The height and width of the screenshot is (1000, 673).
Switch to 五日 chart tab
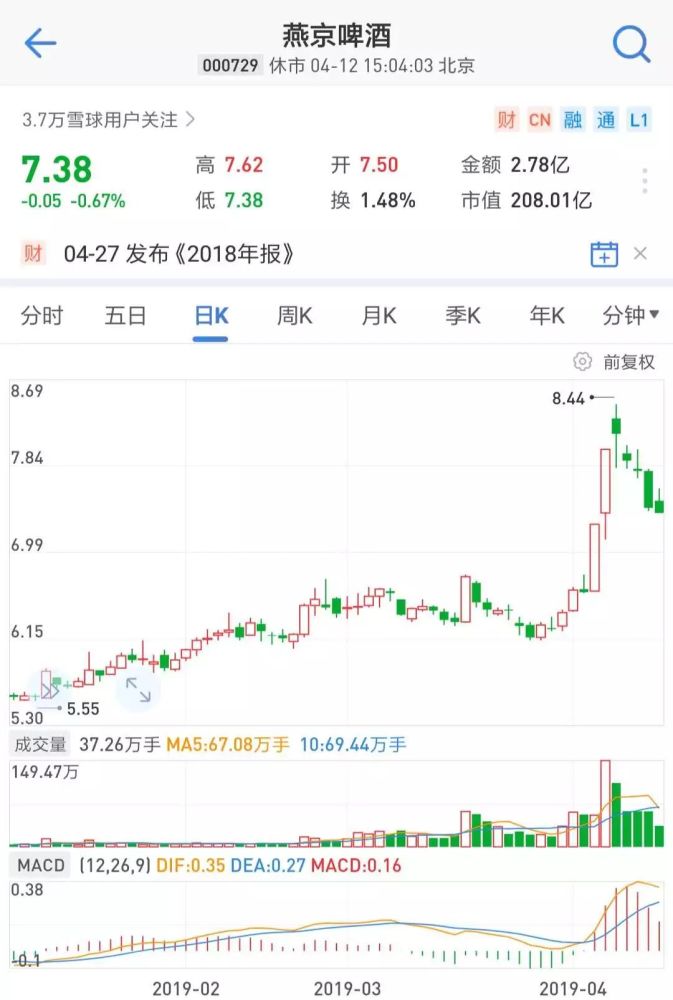(126, 316)
